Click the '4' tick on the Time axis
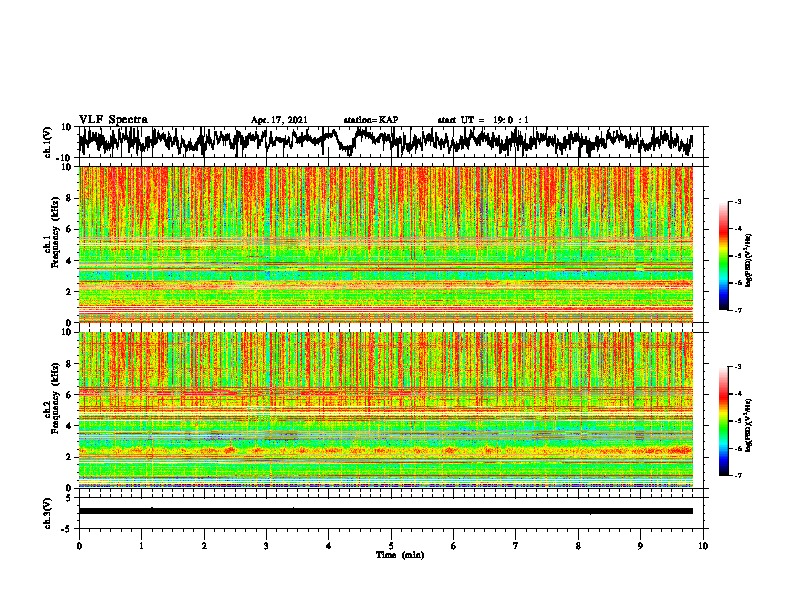 click(x=329, y=546)
